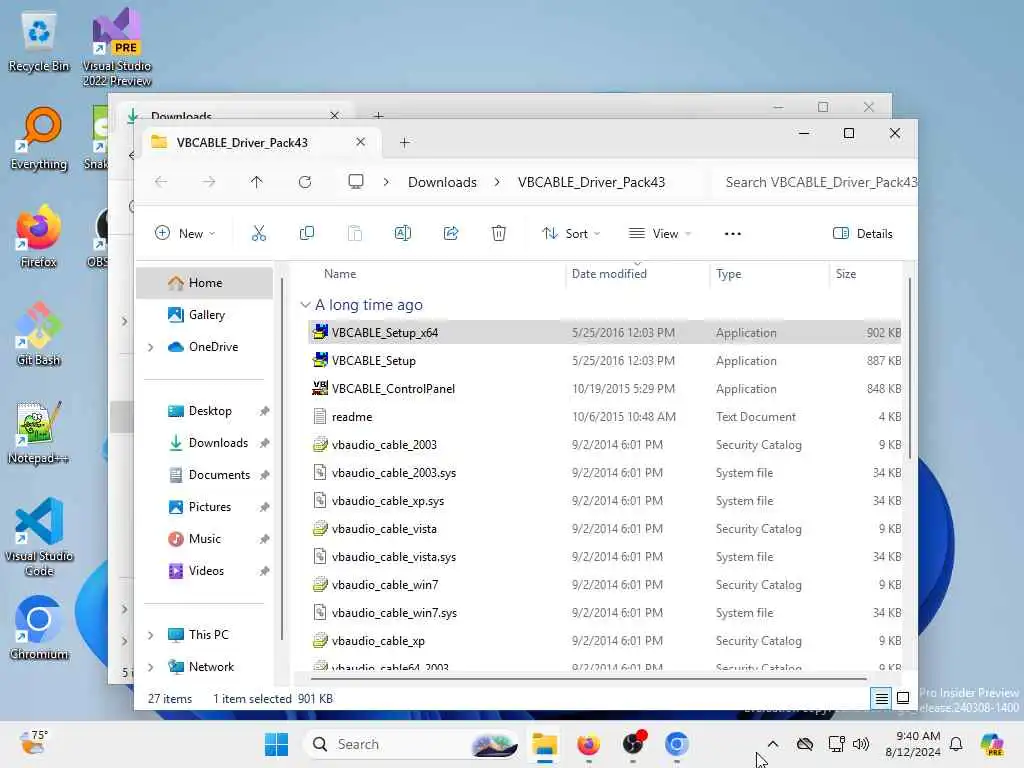Navigate up one folder level
1024x768 pixels.
257,182
